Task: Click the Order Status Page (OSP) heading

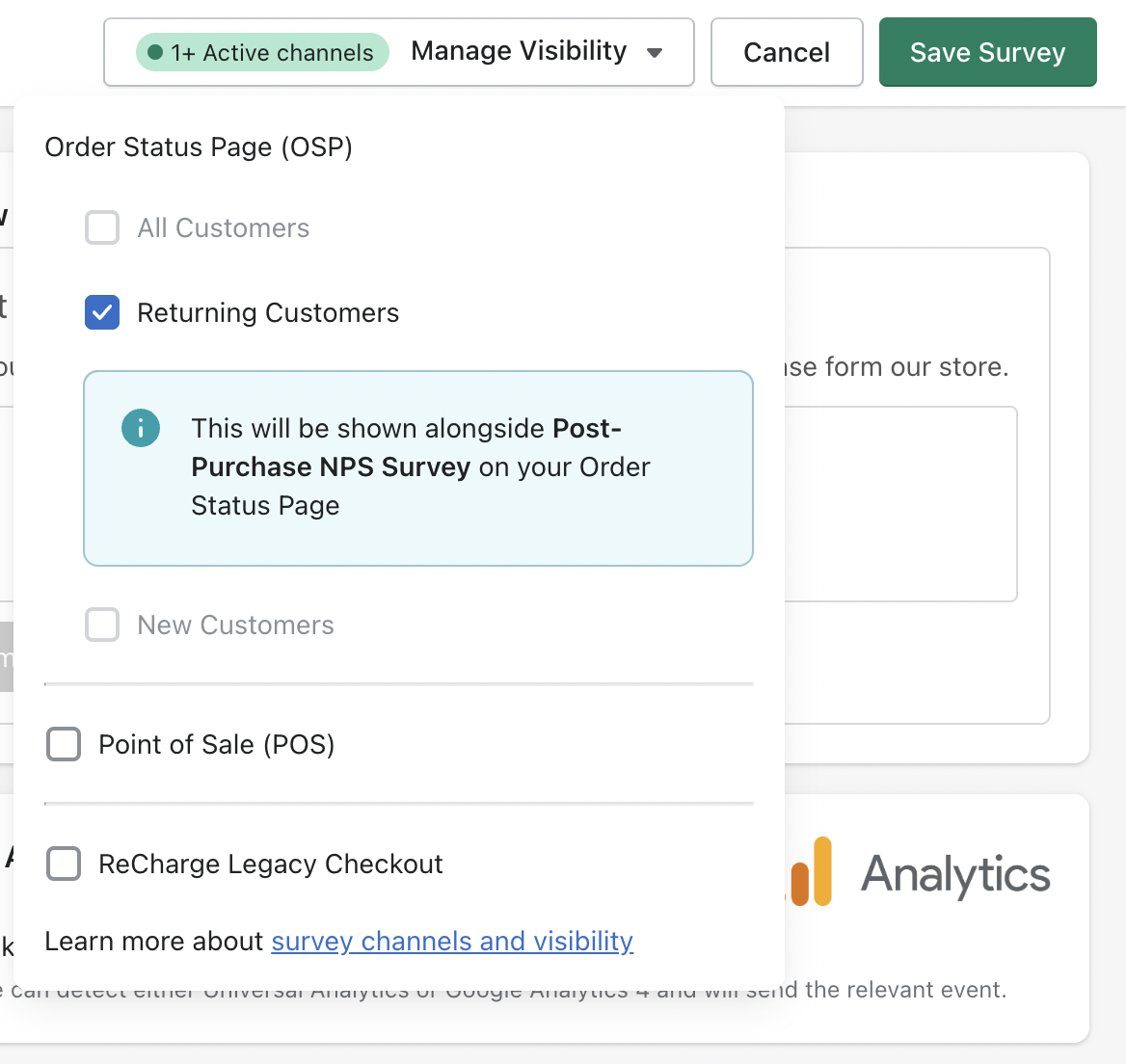Action: tap(199, 147)
